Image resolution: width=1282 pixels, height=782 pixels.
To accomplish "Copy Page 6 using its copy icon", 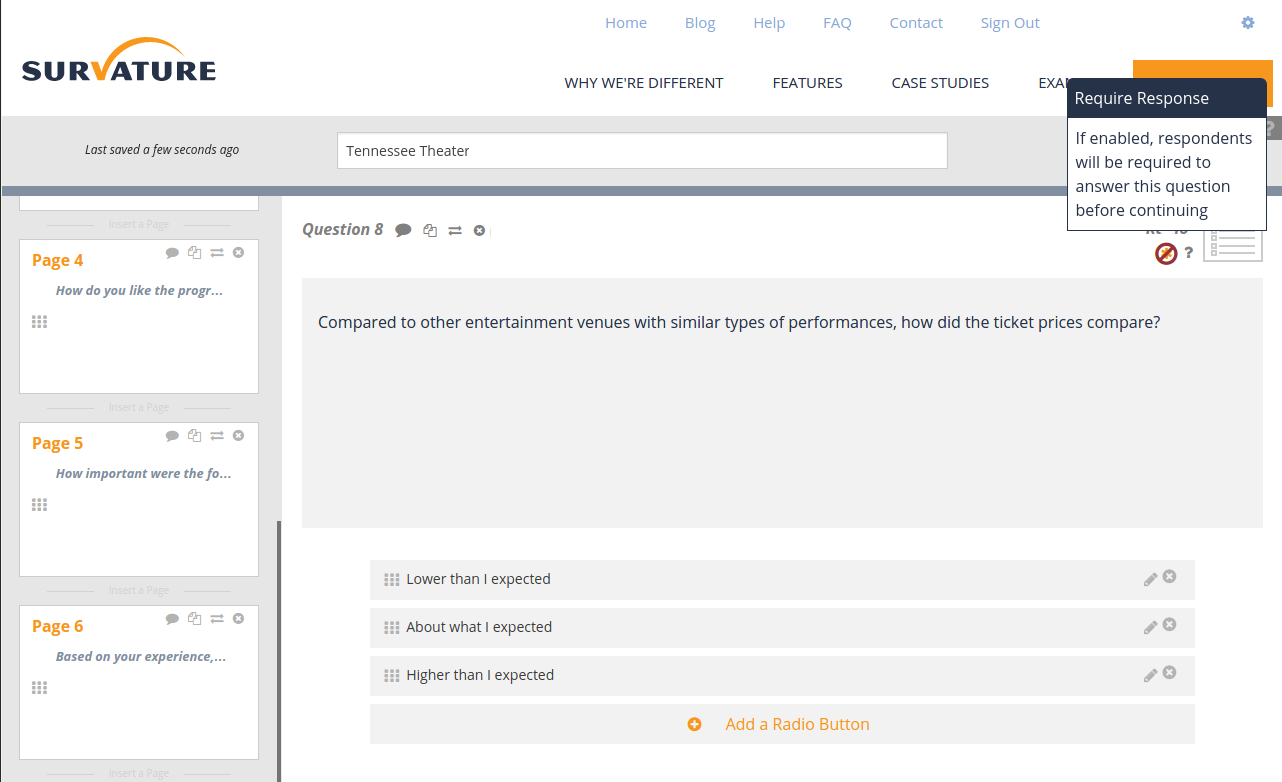I will pos(195,619).
